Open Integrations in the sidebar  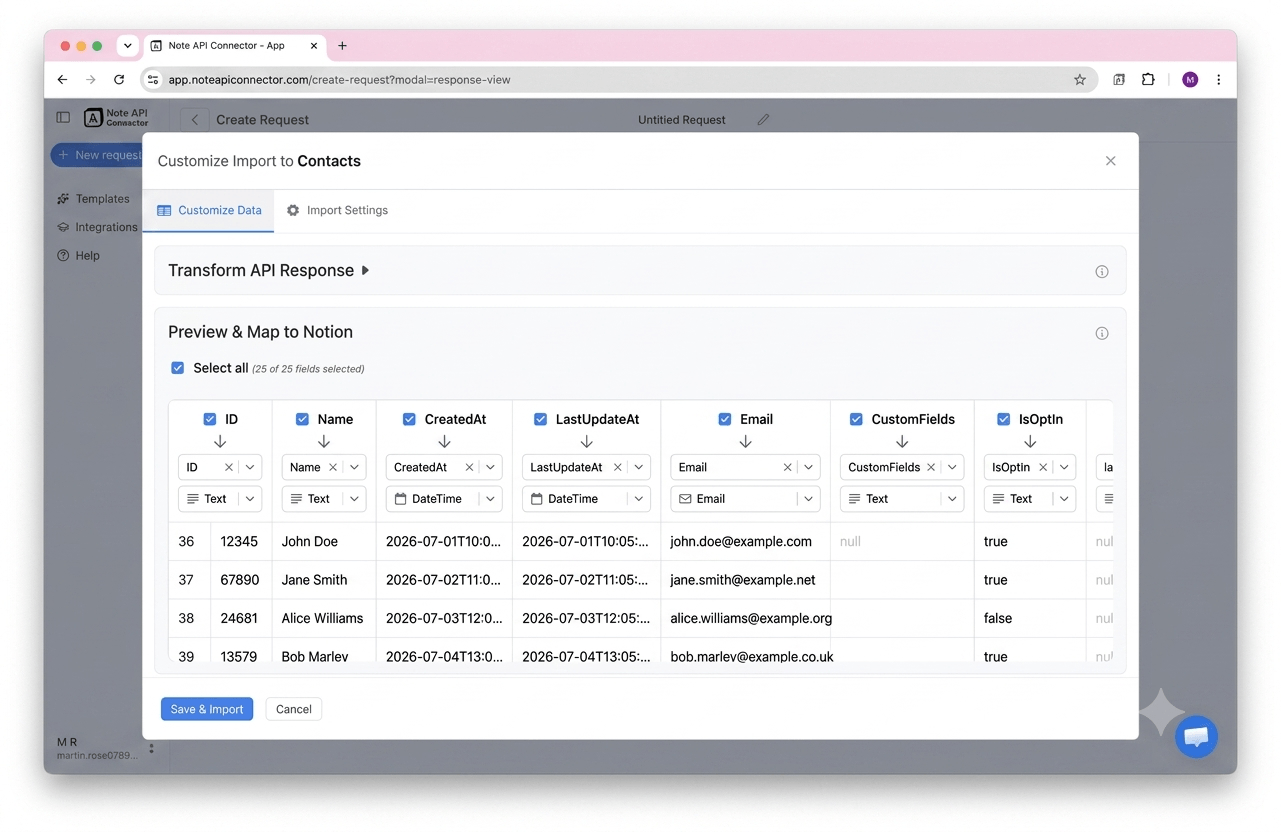coord(98,227)
